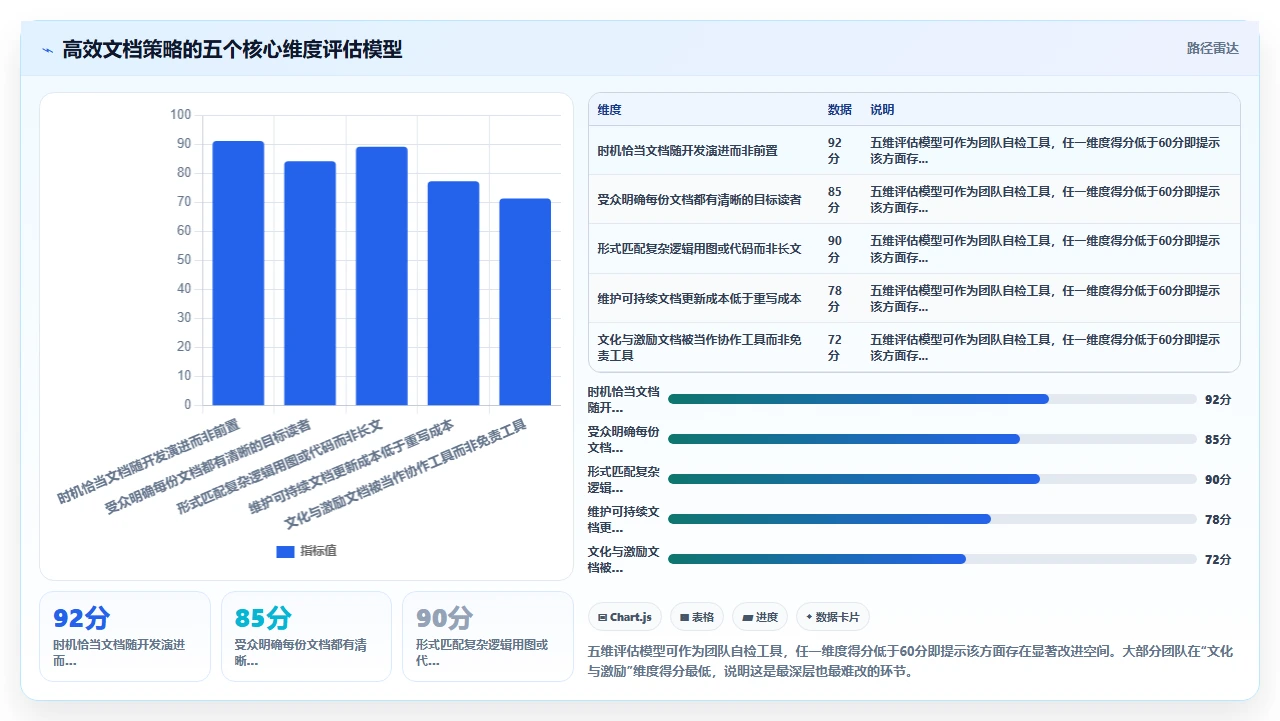
Task: Click the second chart bar for 受众明确
Action: [310, 283]
